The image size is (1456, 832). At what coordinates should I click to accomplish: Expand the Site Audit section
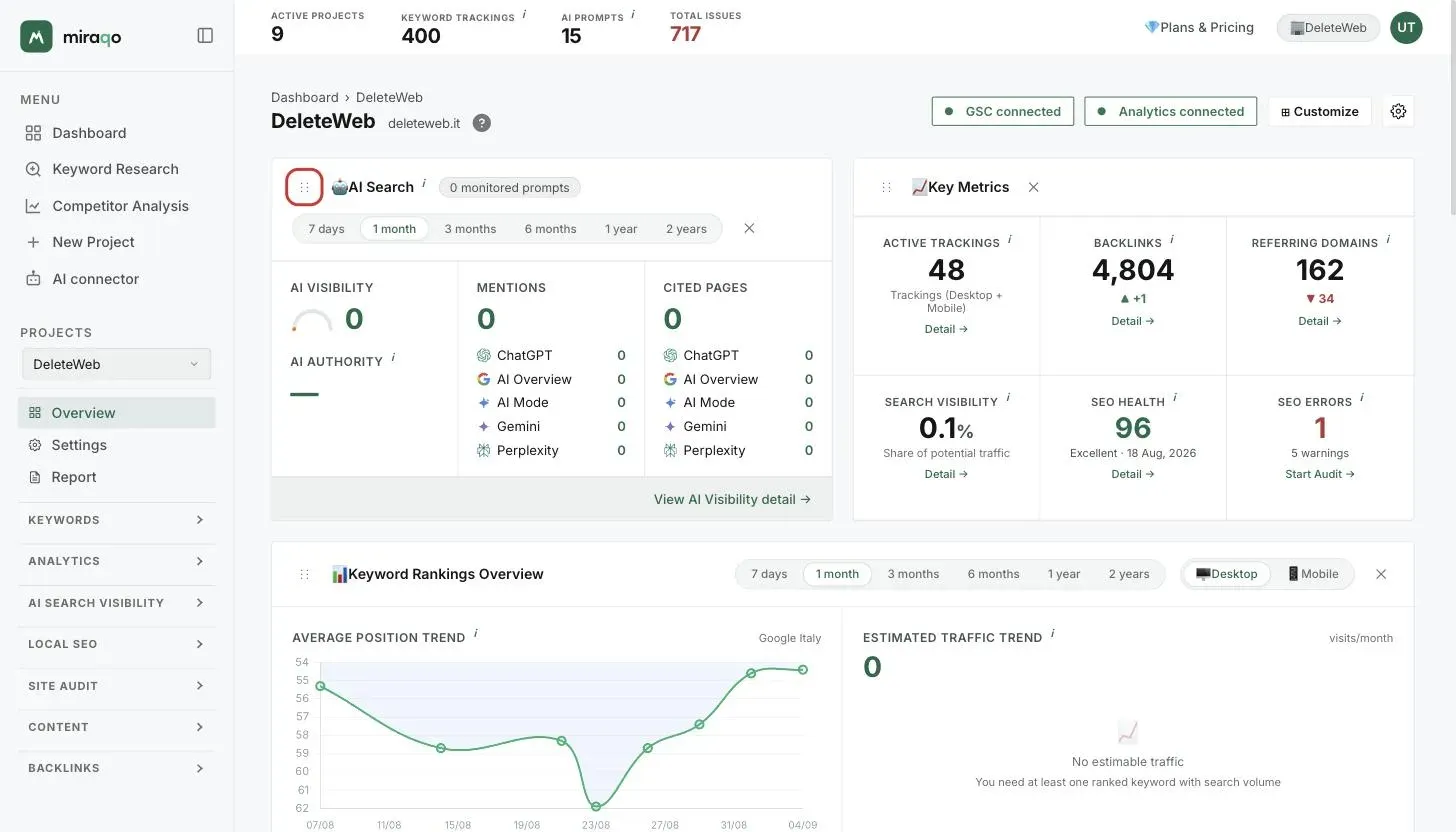117,686
